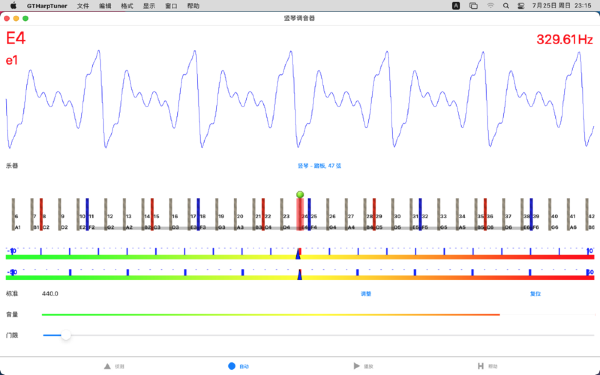Image resolution: width=600 pixels, height=375 pixels.
Task: Select harp string 19 G3
Action: 217,214
